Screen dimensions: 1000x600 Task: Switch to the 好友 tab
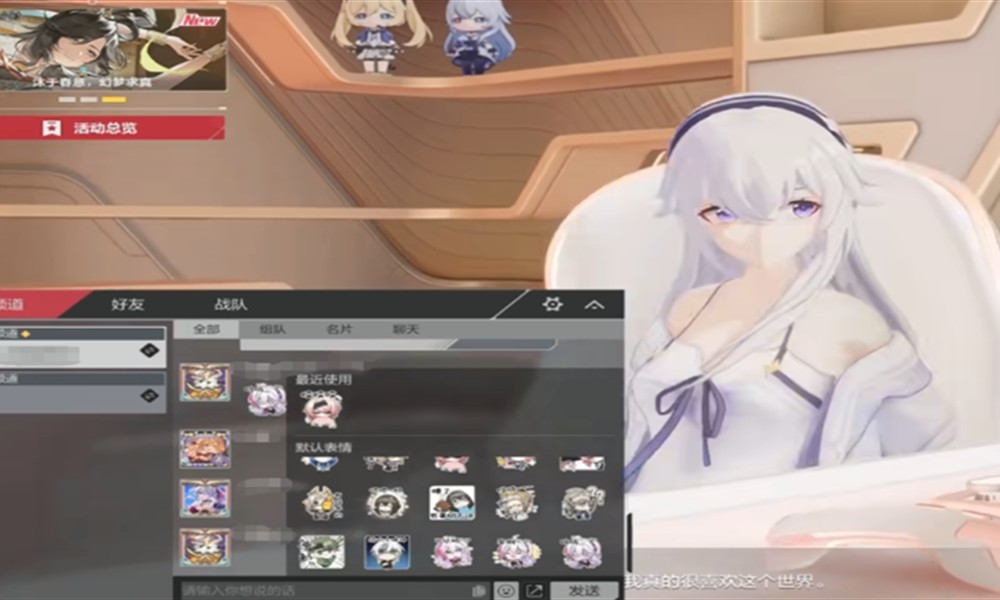127,304
